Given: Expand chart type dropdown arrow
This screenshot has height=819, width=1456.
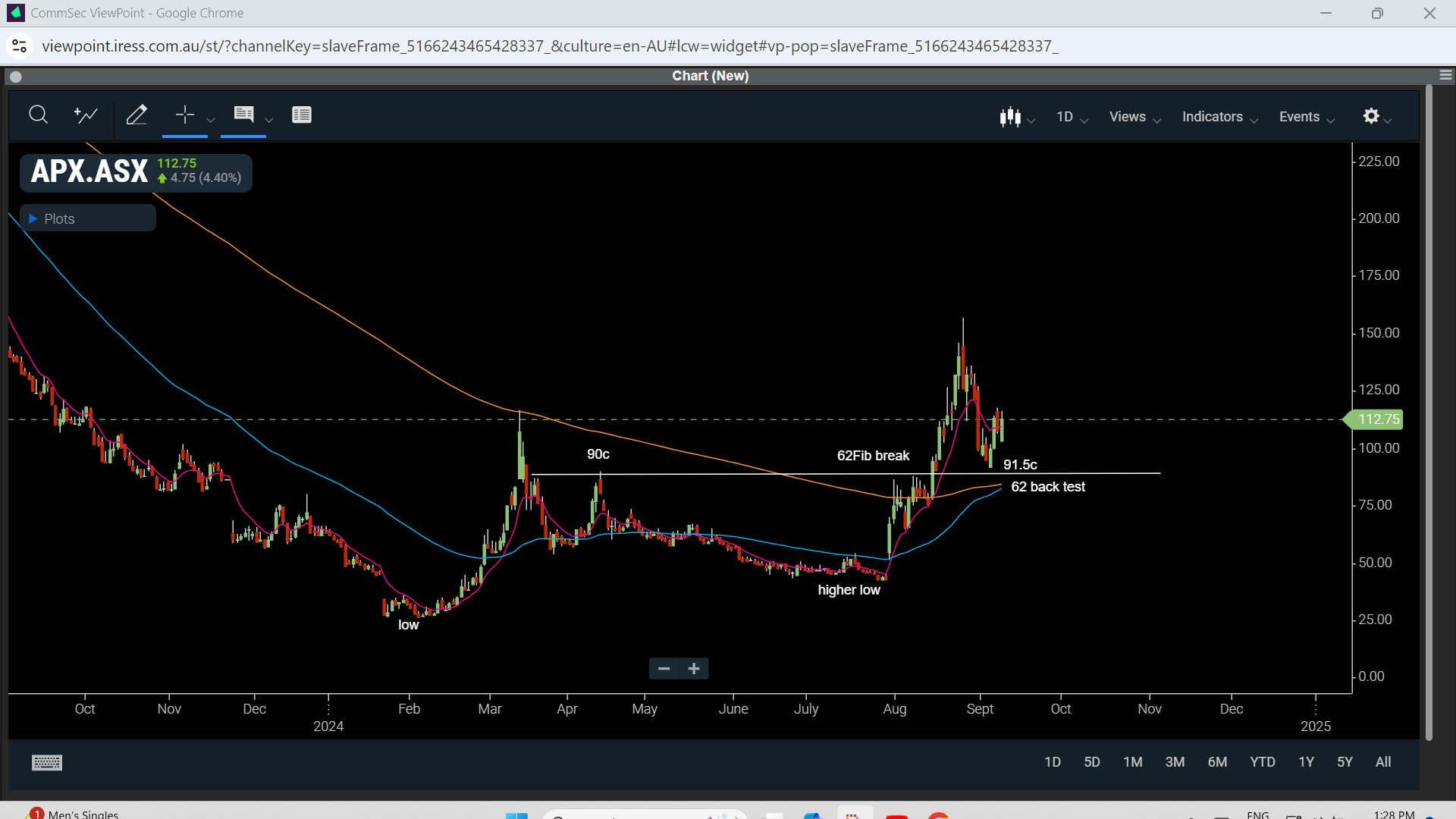Looking at the screenshot, I should click(1031, 120).
